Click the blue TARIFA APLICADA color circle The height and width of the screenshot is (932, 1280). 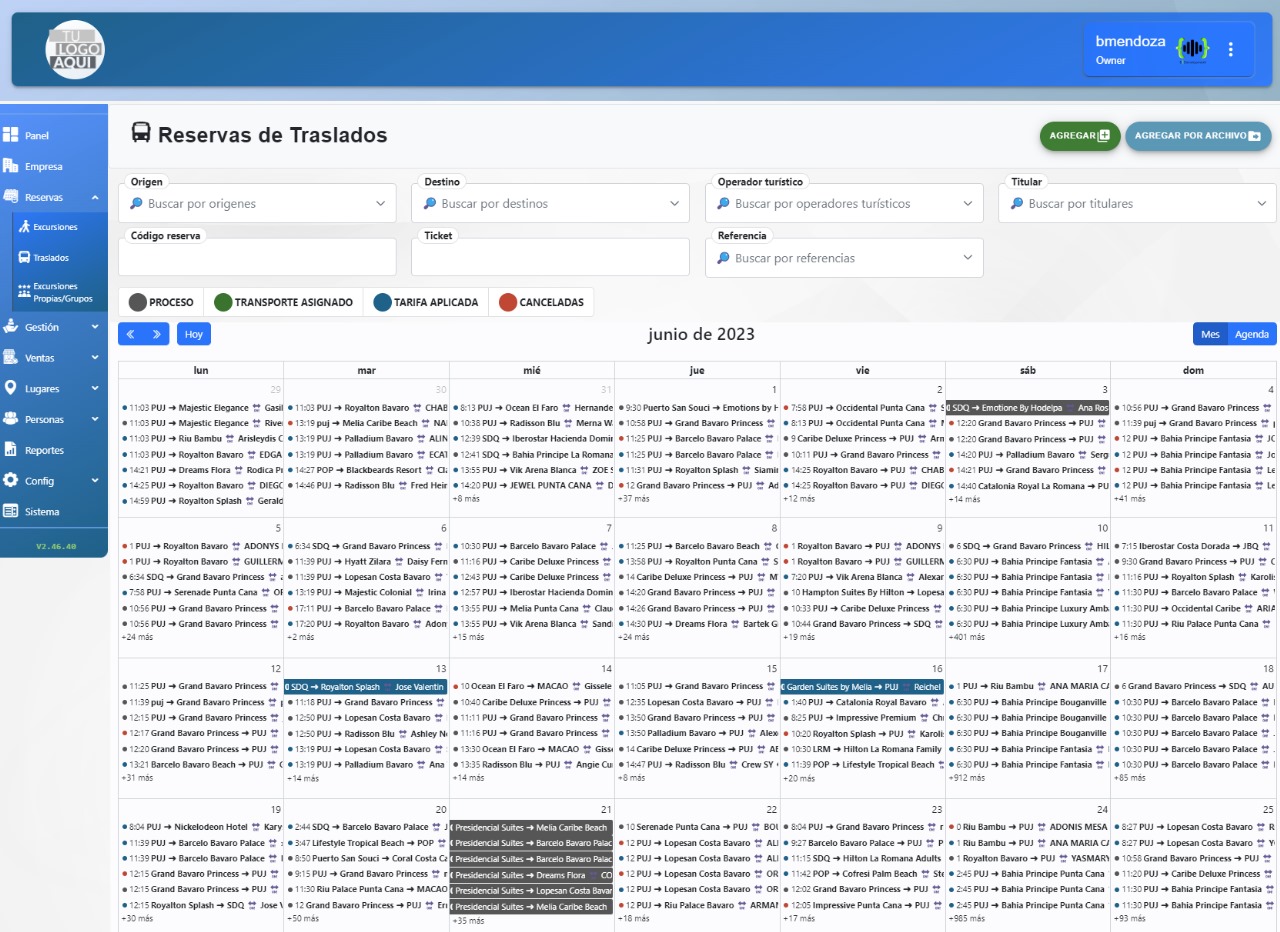coord(382,302)
